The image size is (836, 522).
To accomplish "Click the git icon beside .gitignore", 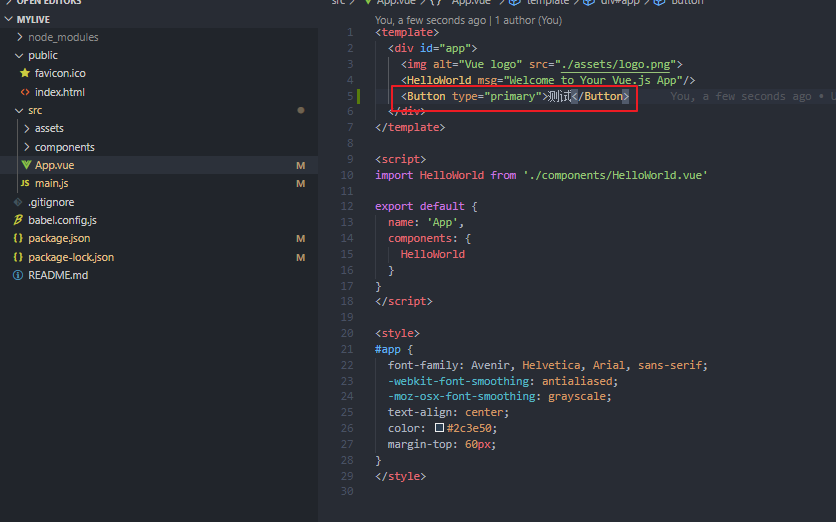I will (18, 202).
